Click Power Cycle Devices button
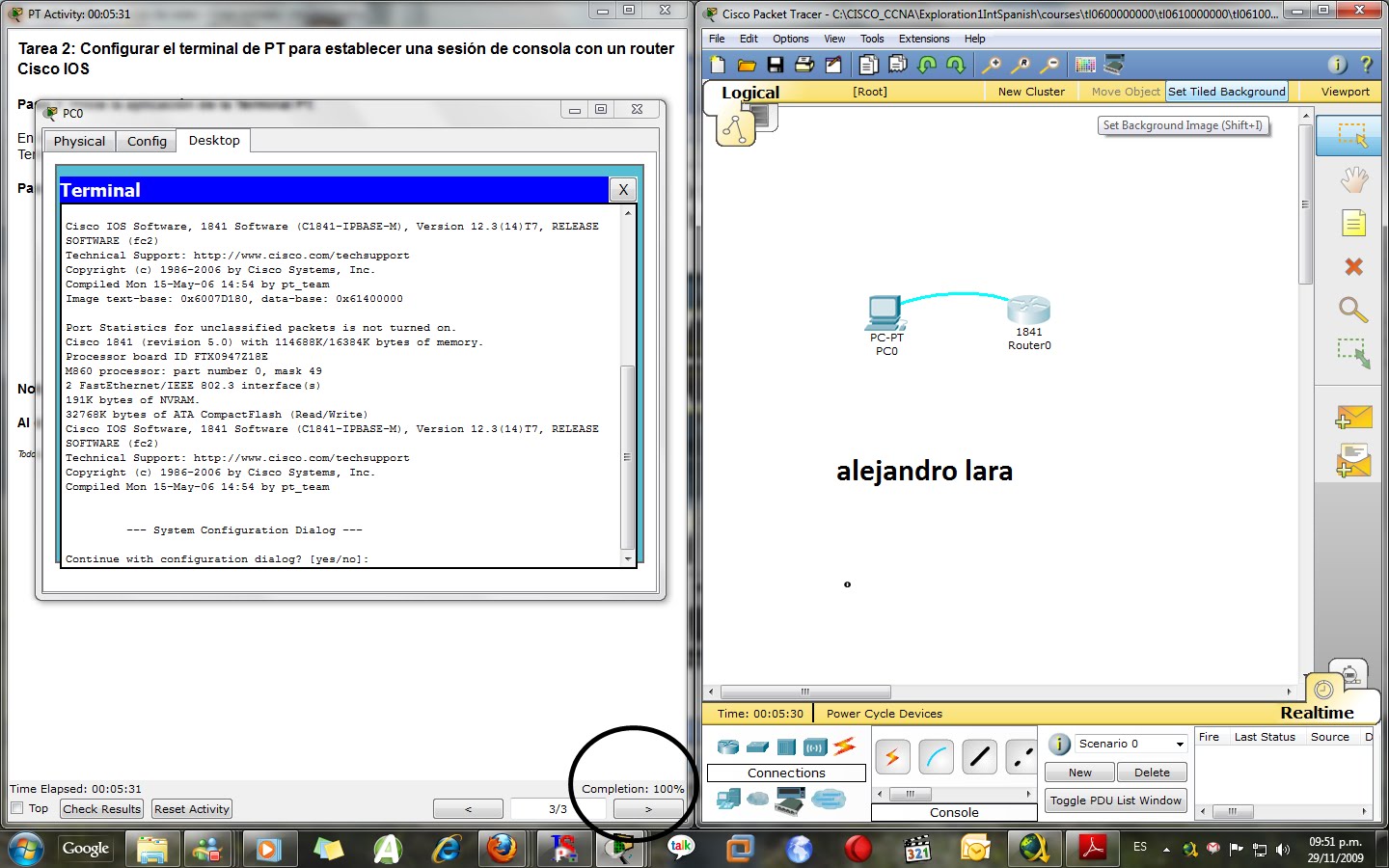This screenshot has width=1389, height=868. (x=885, y=714)
